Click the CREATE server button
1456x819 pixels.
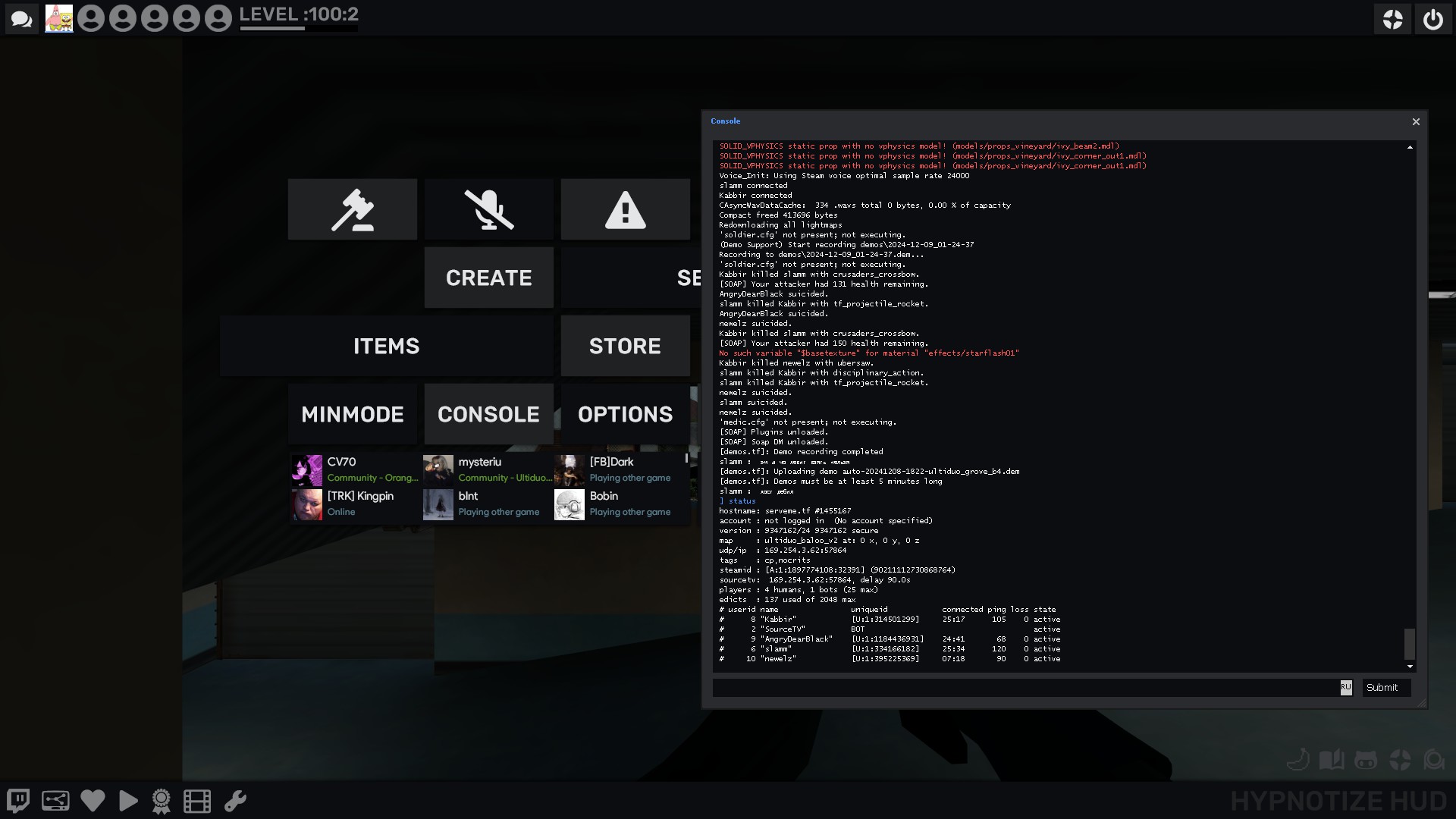[x=489, y=278]
